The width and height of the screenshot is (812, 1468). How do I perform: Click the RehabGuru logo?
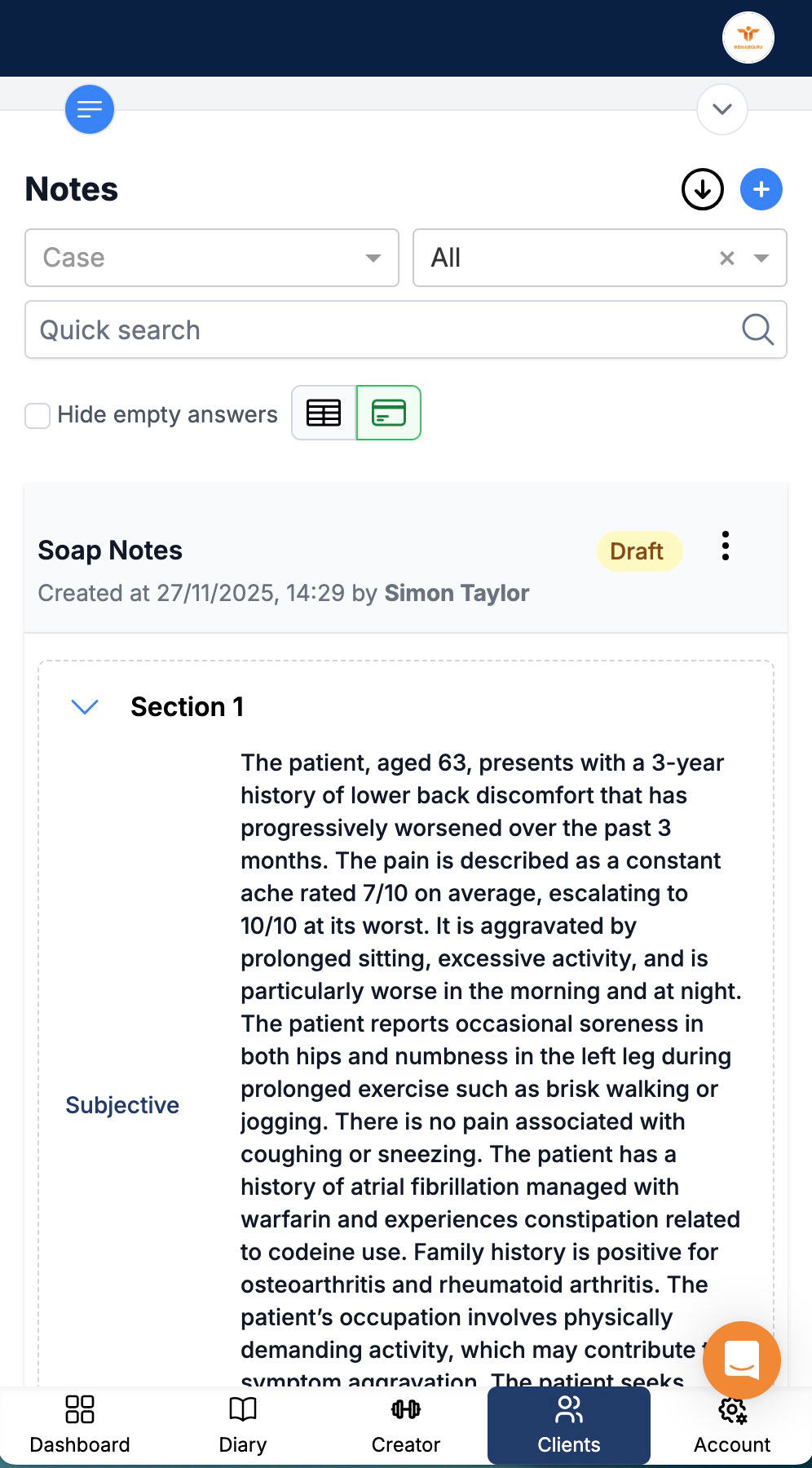pyautogui.click(x=748, y=38)
